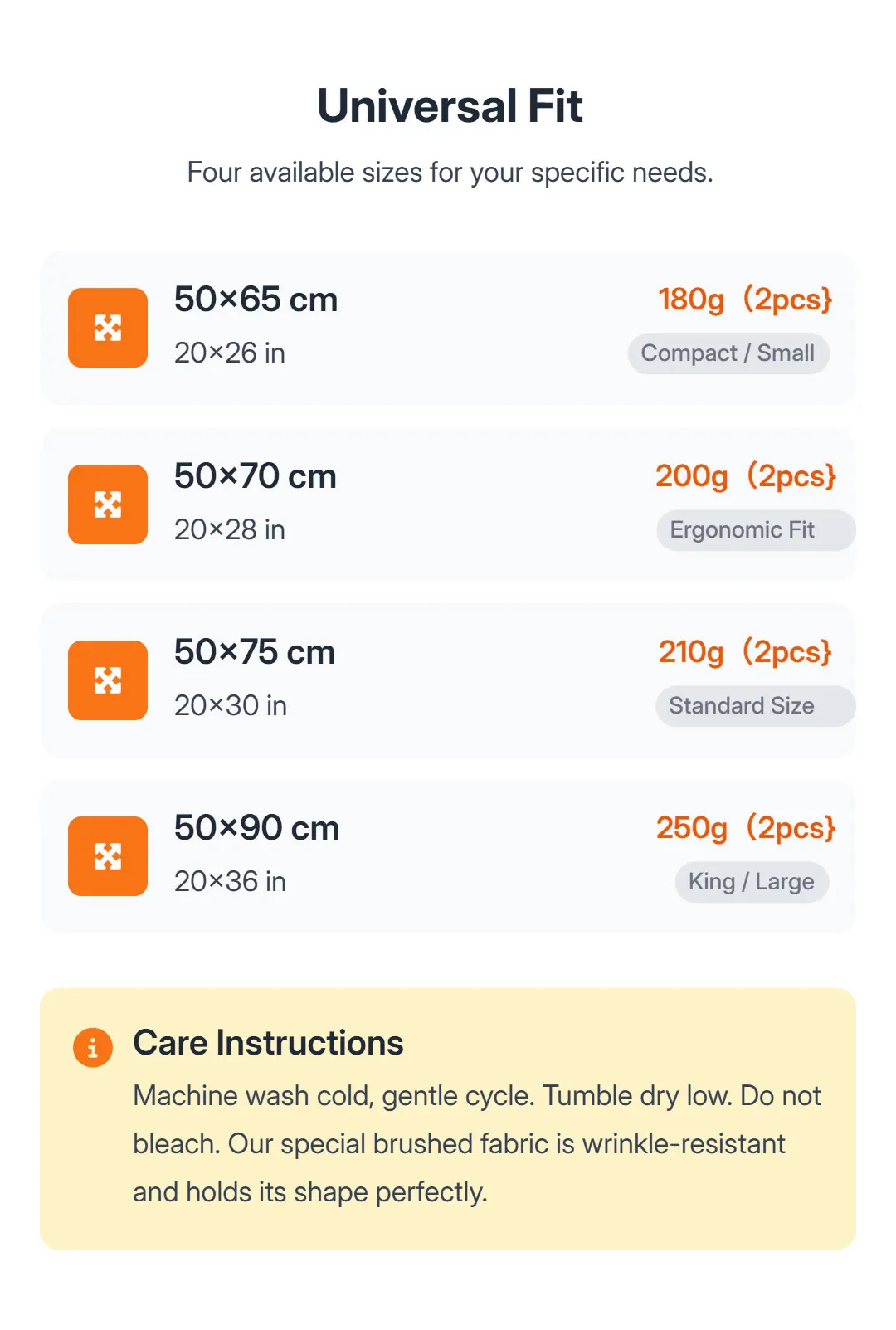Pick the 50×90 cm size label
This screenshot has height=1330, width=896.
[257, 828]
